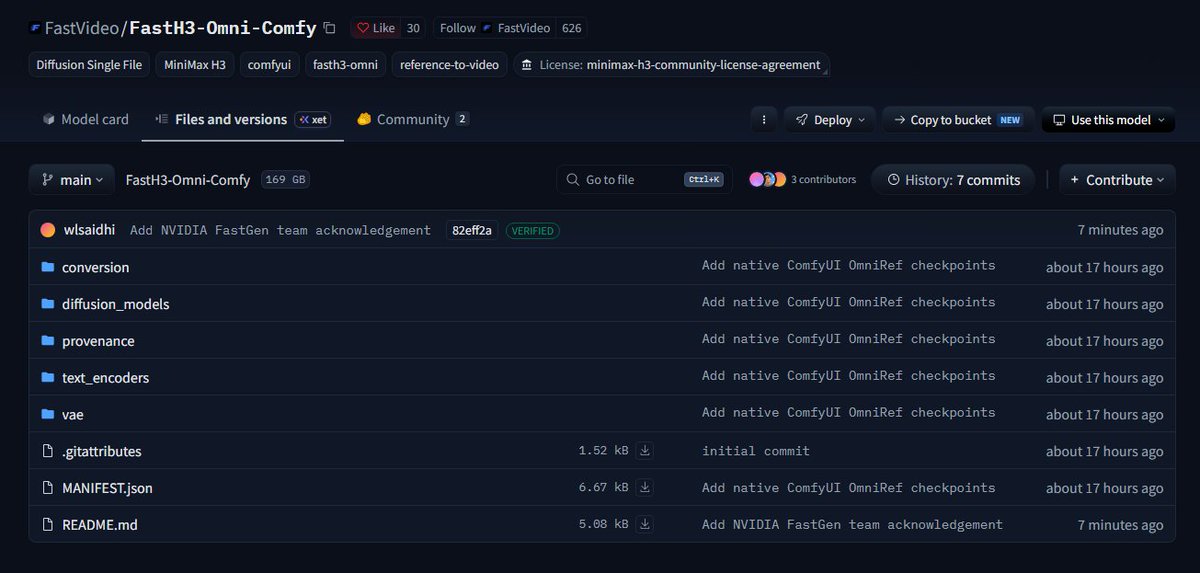1200x573 pixels.
Task: Click Copy to bucket button
Action: pyautogui.click(x=956, y=120)
